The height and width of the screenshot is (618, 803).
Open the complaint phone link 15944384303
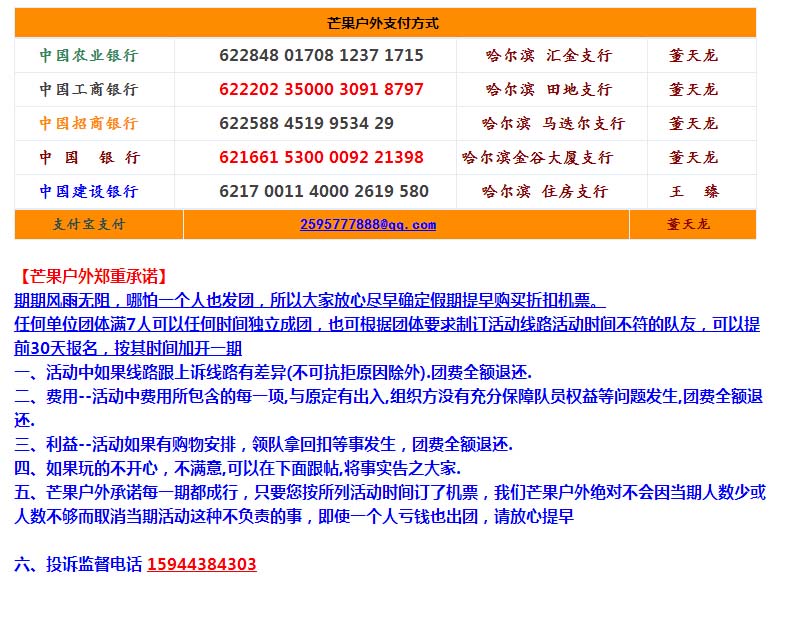pos(202,564)
